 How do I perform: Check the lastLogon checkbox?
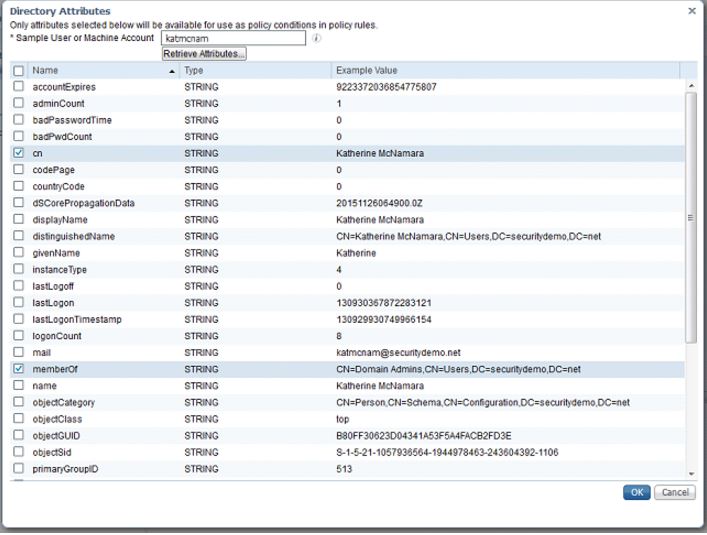pyautogui.click(x=18, y=302)
